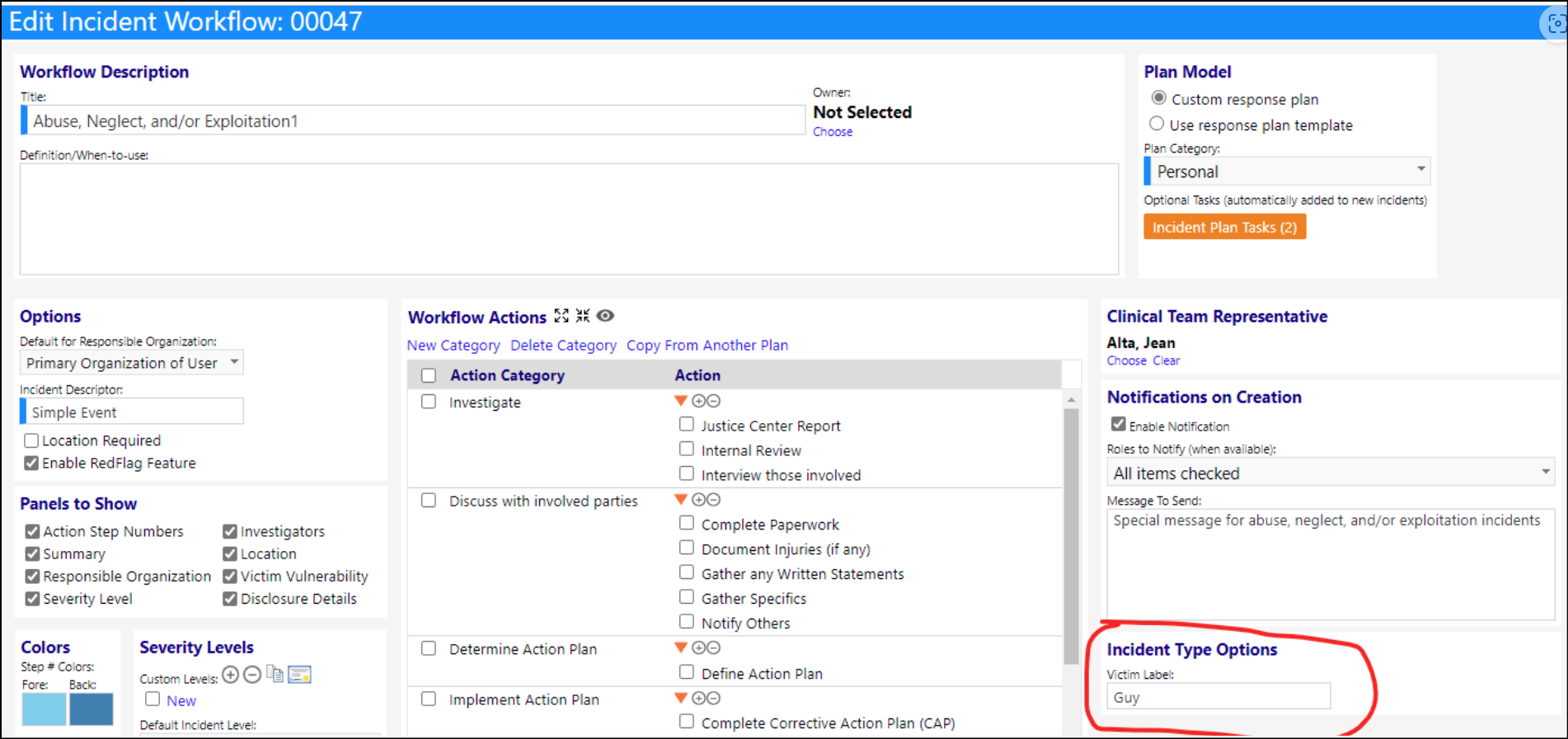Check the Justice Center Report action
Viewport: 1568px width, 739px height.
pos(686,424)
